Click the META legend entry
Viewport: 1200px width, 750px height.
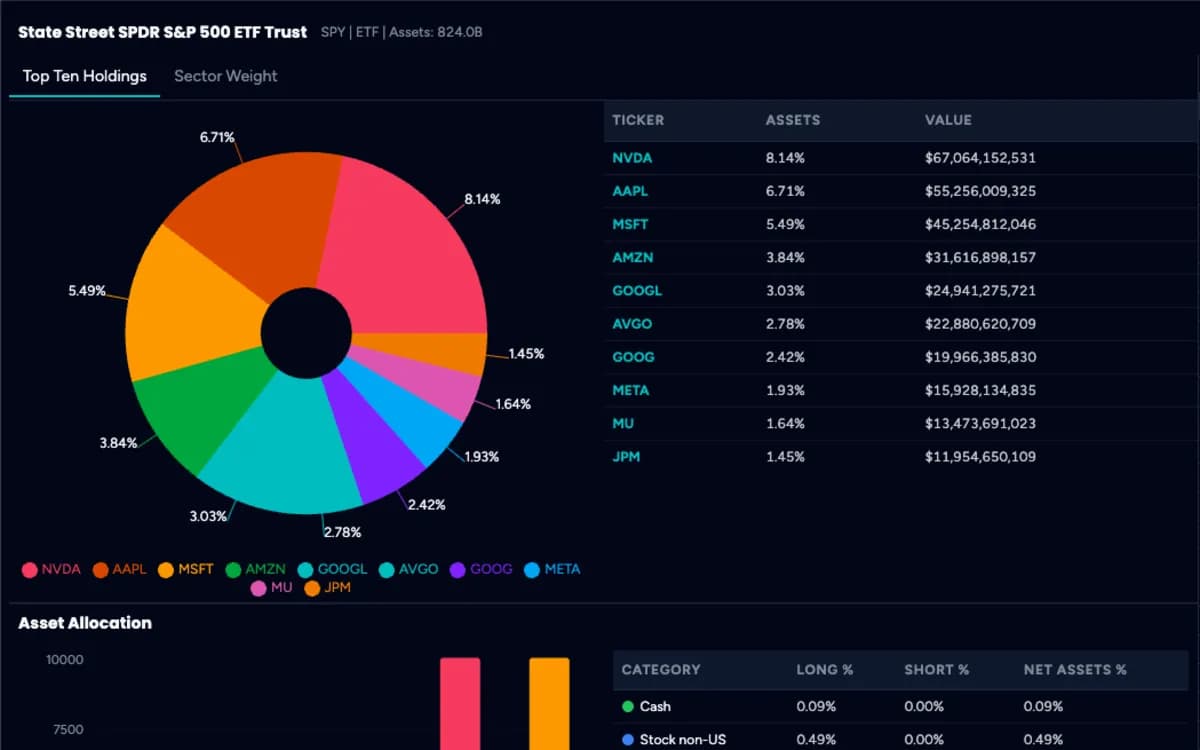(552, 570)
